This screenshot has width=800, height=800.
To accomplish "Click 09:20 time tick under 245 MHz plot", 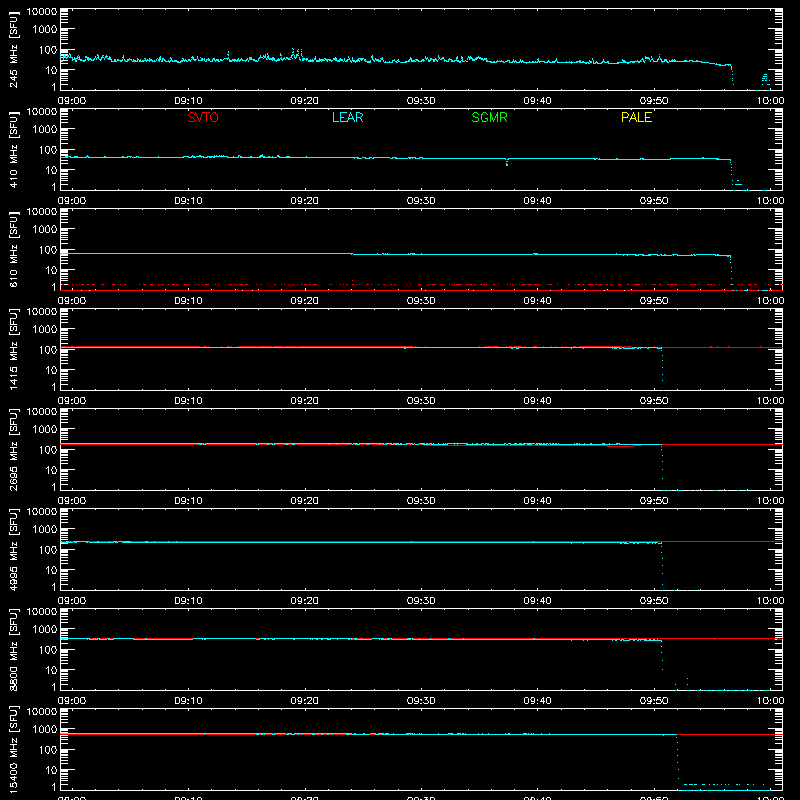I will click(x=305, y=101).
